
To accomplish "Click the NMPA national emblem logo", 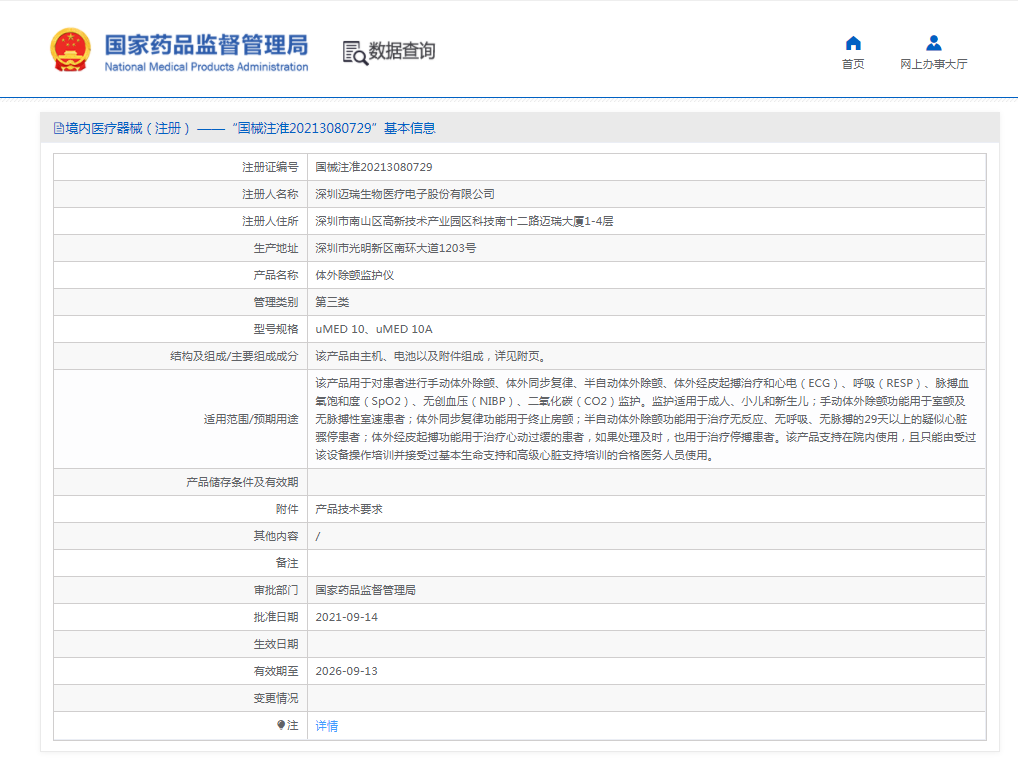I will 68,48.
